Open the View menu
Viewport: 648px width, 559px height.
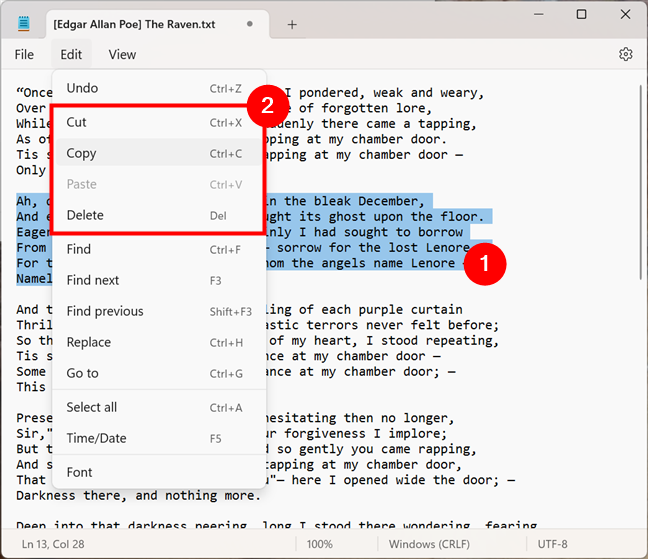(122, 55)
